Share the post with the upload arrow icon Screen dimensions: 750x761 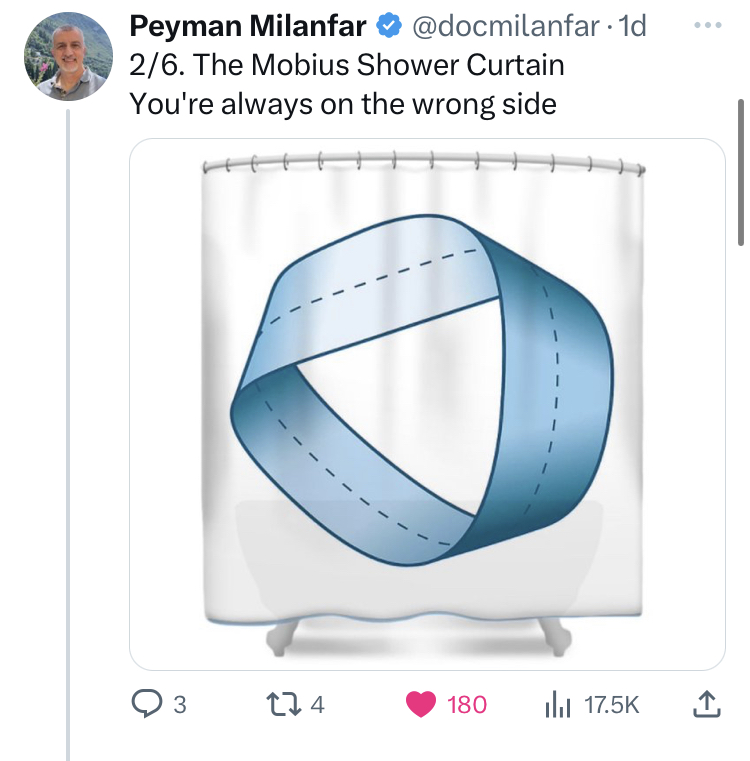(x=705, y=705)
